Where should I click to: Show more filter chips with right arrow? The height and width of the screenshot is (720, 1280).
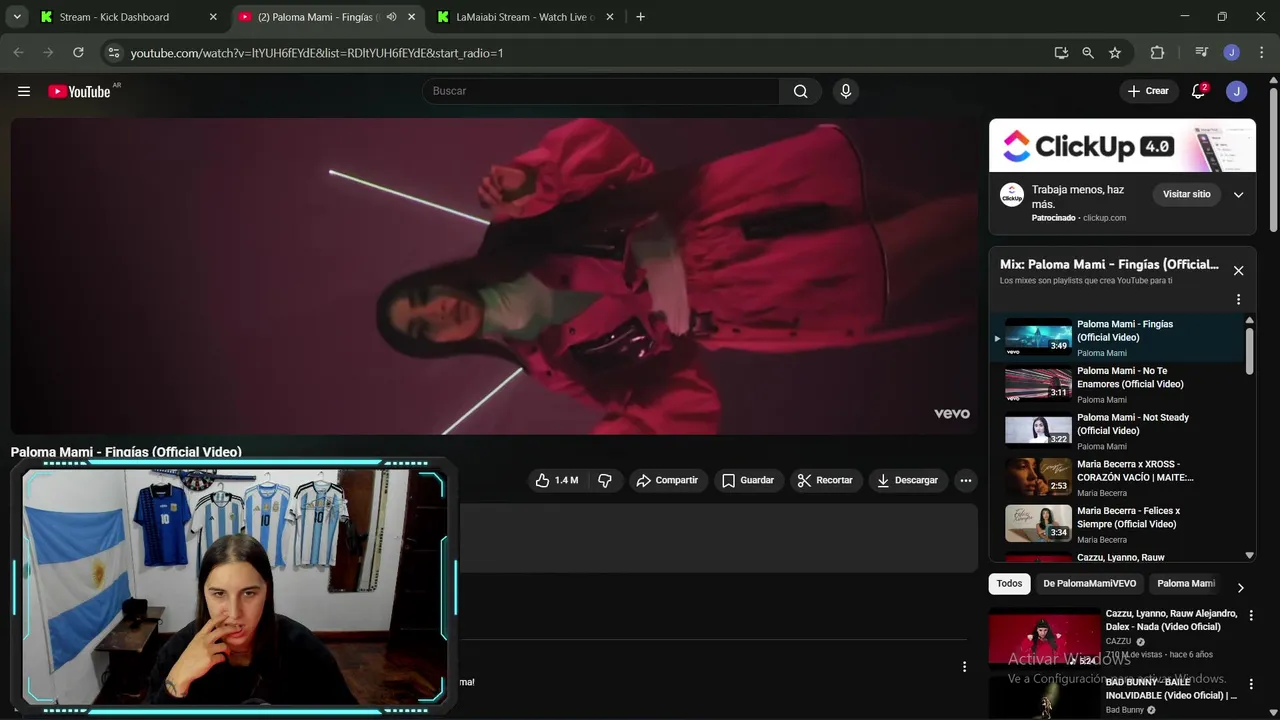tap(1240, 587)
